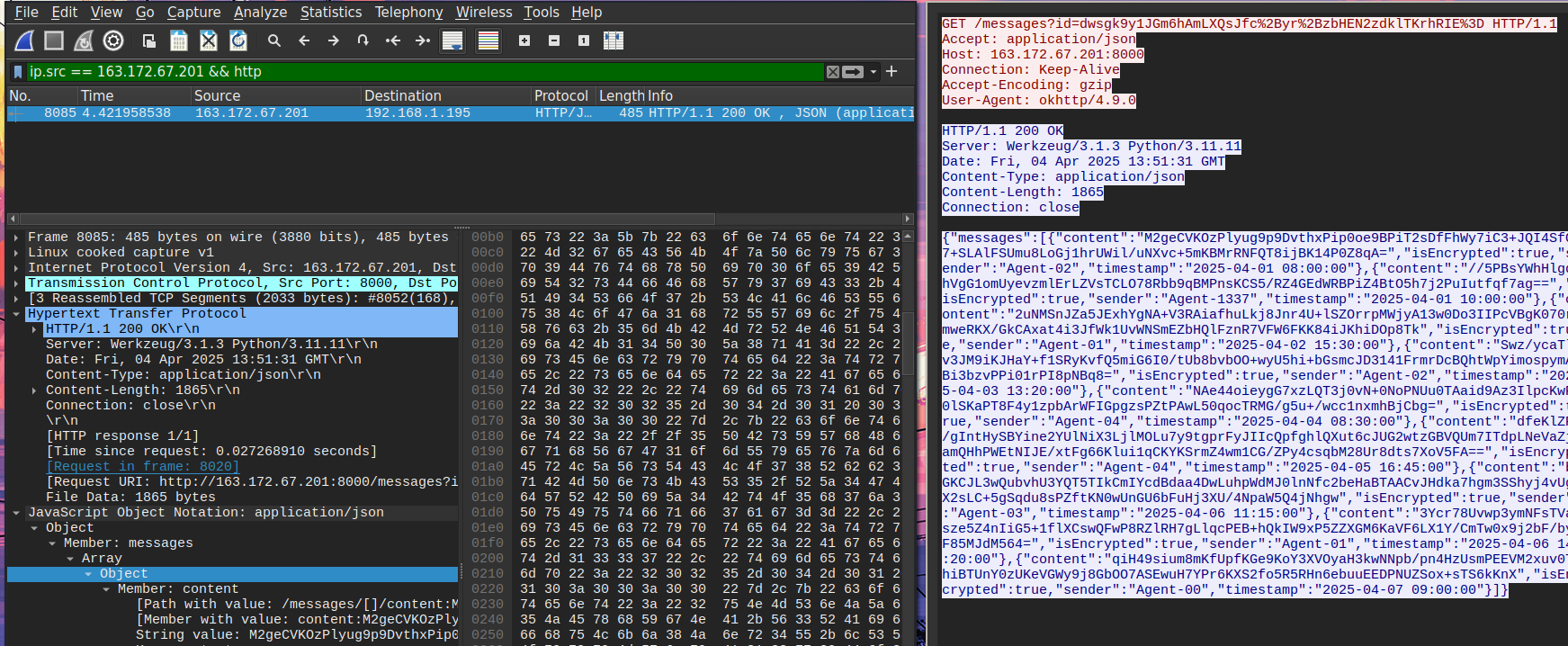This screenshot has height=646, width=1568.
Task: Sort packets by Info column
Action: point(780,95)
